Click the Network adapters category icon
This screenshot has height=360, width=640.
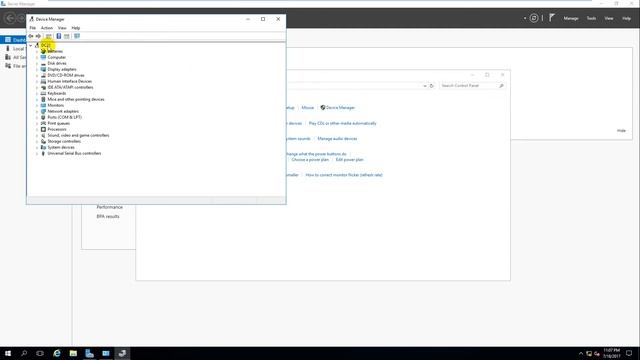point(43,111)
